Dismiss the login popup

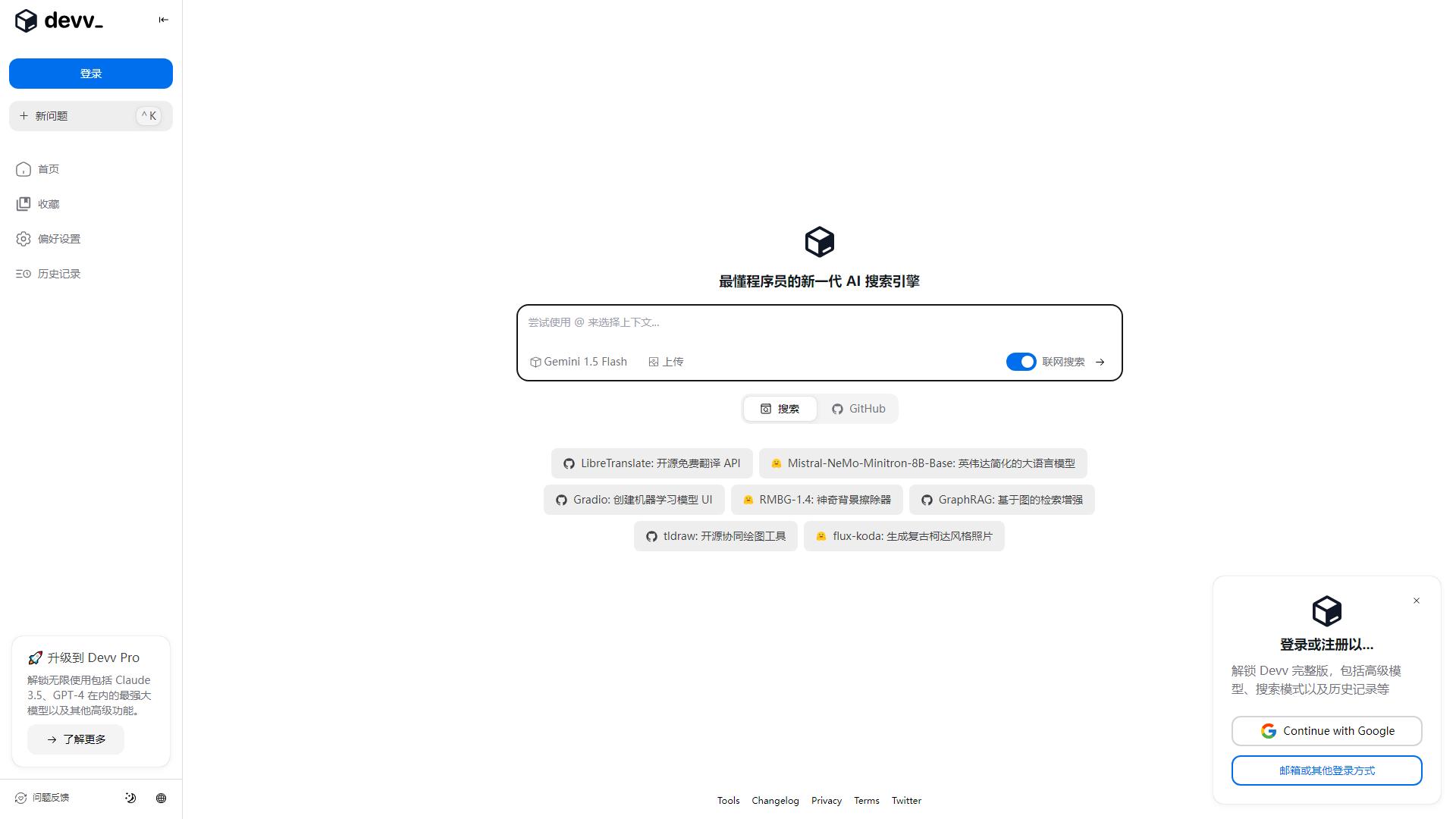[1417, 601]
